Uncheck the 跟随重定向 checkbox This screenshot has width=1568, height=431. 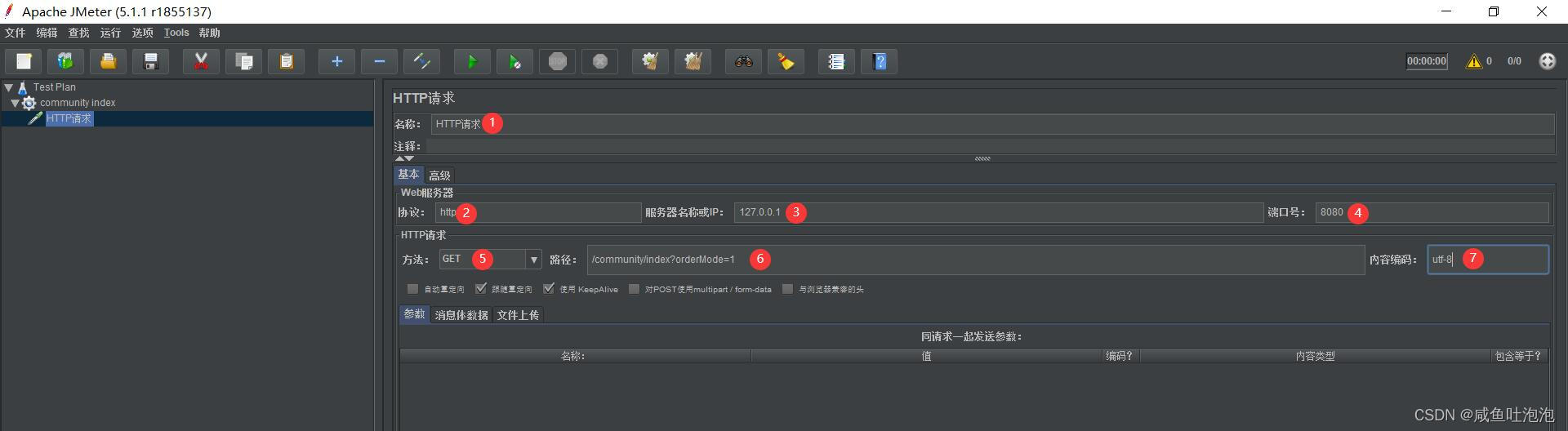[x=481, y=289]
